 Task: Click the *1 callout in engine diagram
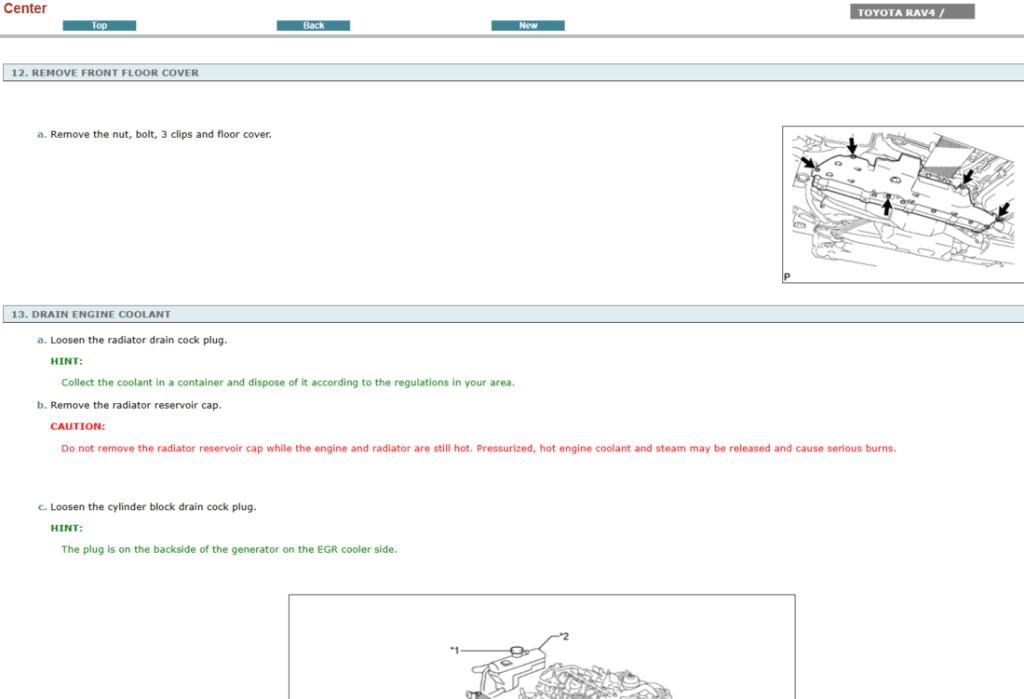[454, 650]
